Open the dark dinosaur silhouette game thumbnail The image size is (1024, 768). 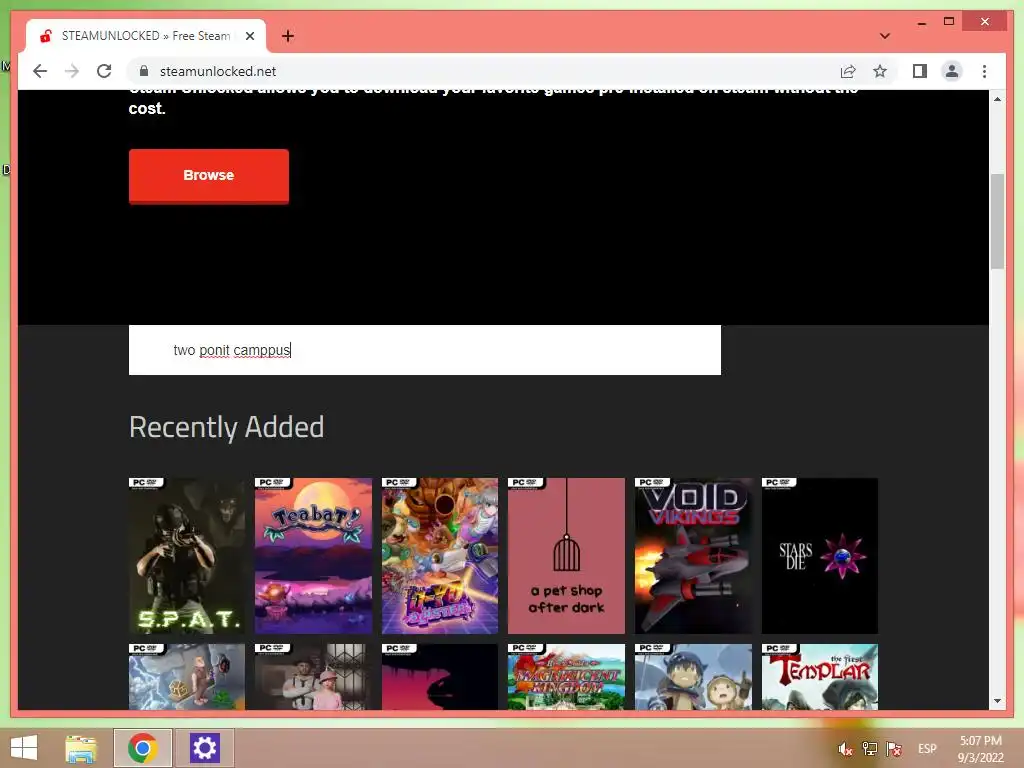(x=440, y=677)
